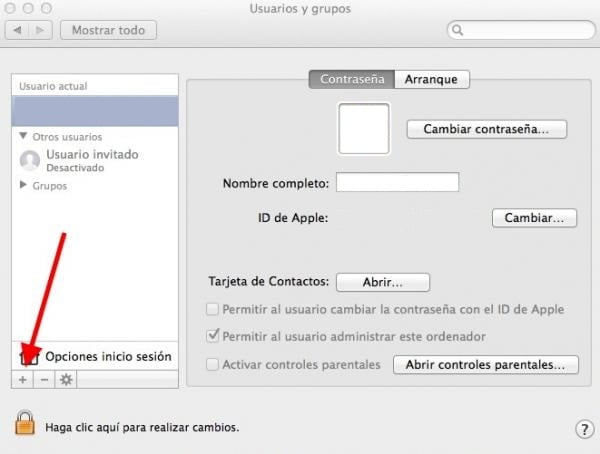Switch to the Arranque tab
Screen dimensions: 600x454
(x=431, y=79)
